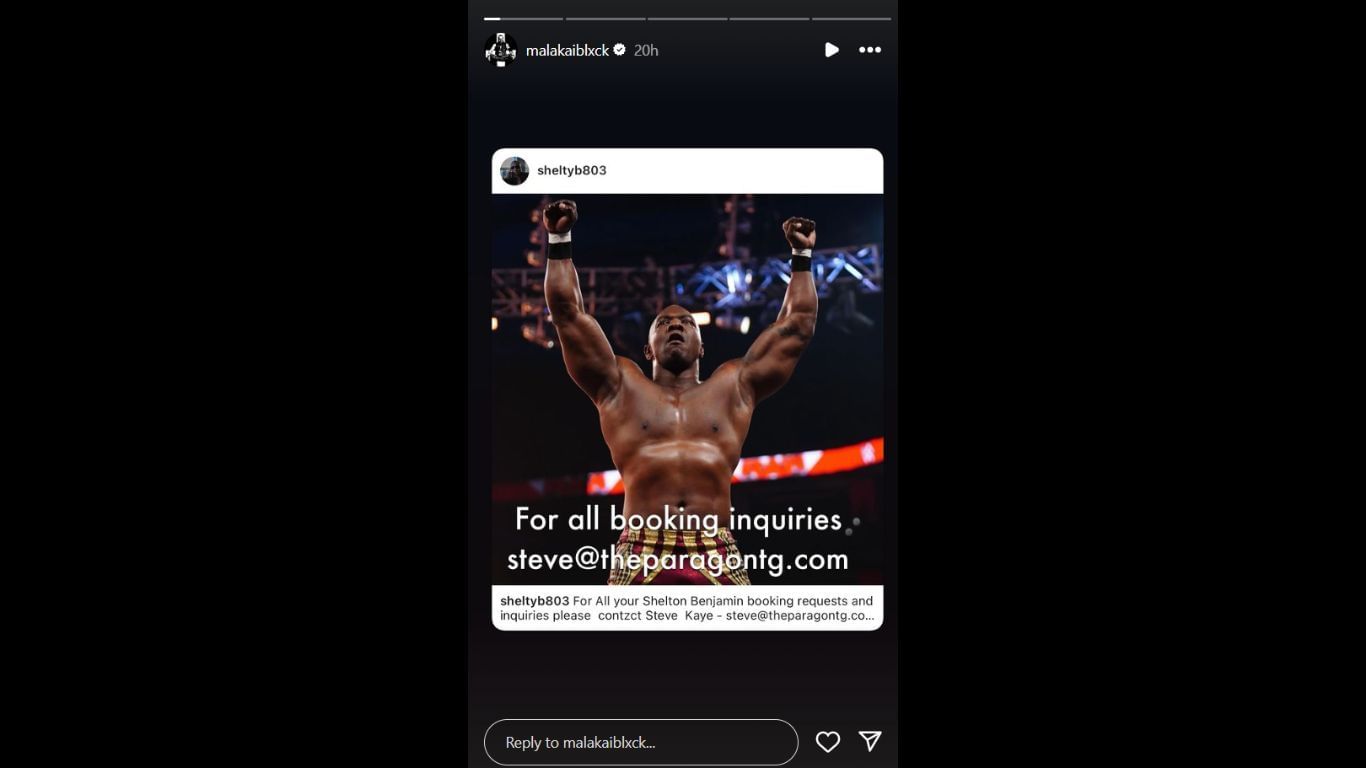Open sheltyb803 avatar in reshared post
The width and height of the screenshot is (1366, 768).
pyautogui.click(x=514, y=171)
